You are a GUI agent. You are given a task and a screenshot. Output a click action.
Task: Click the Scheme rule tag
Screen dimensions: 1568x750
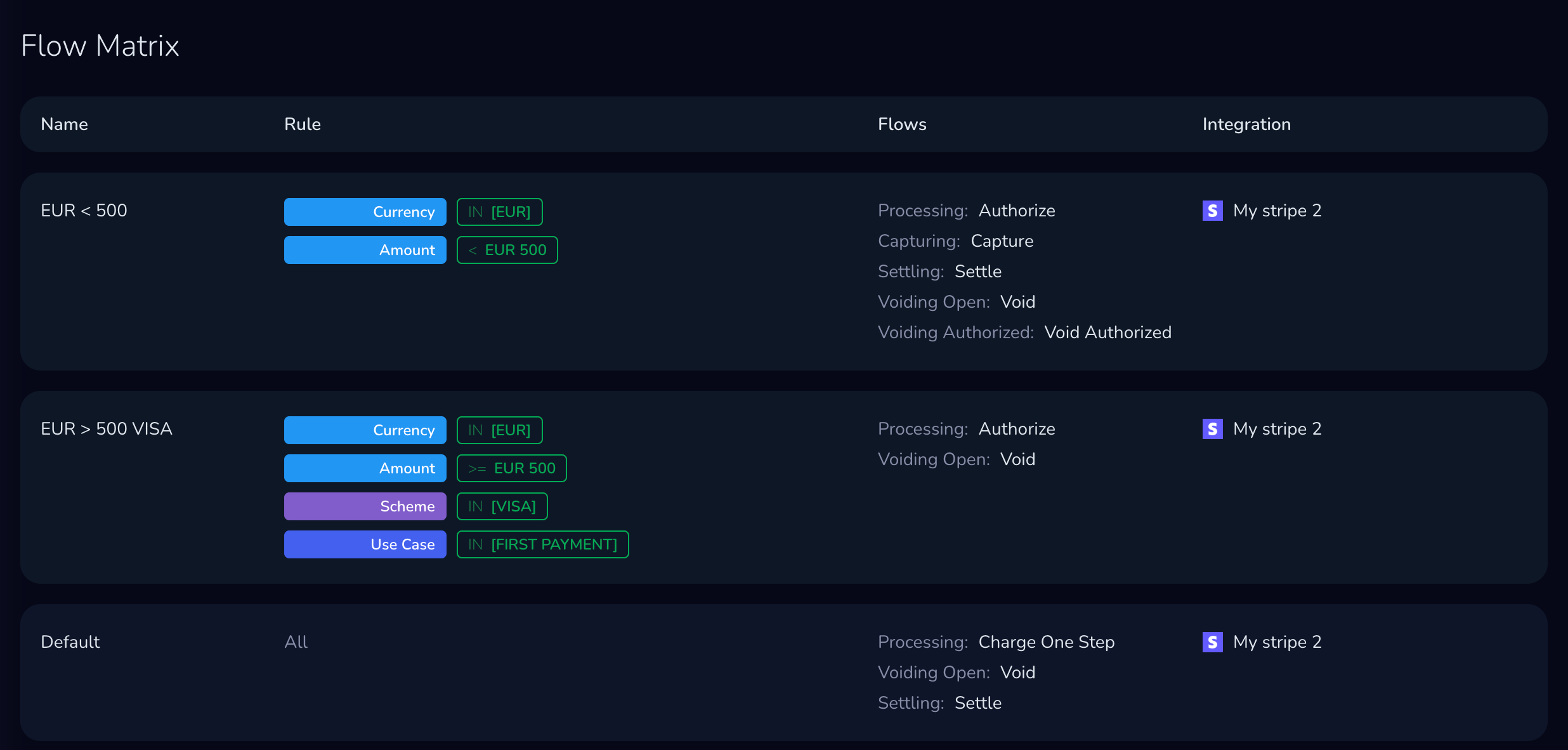(x=365, y=506)
